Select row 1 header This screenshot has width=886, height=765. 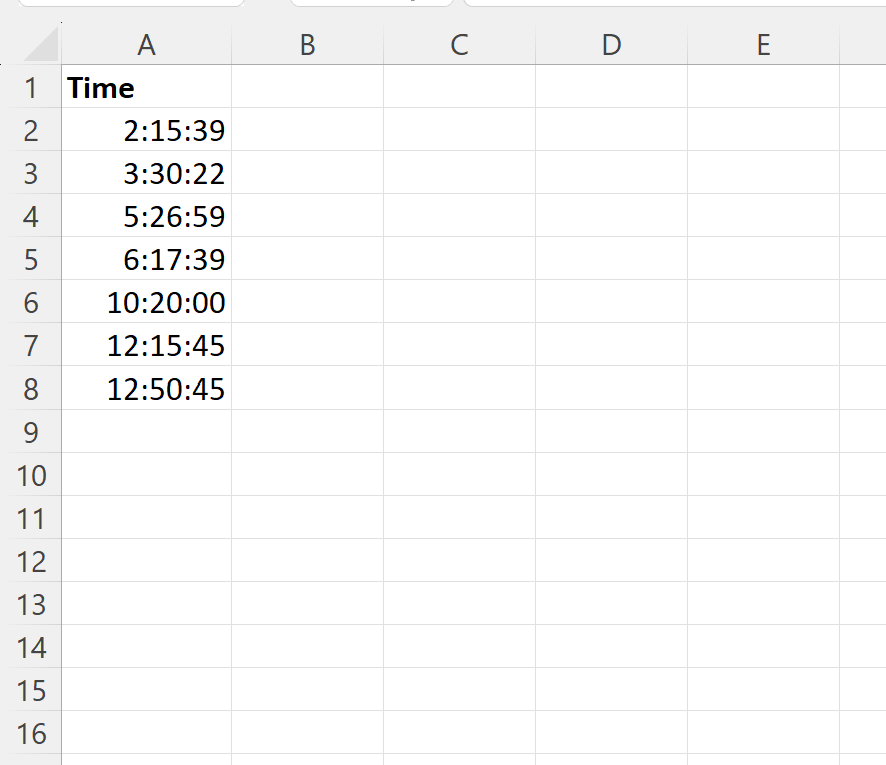pyautogui.click(x=31, y=86)
